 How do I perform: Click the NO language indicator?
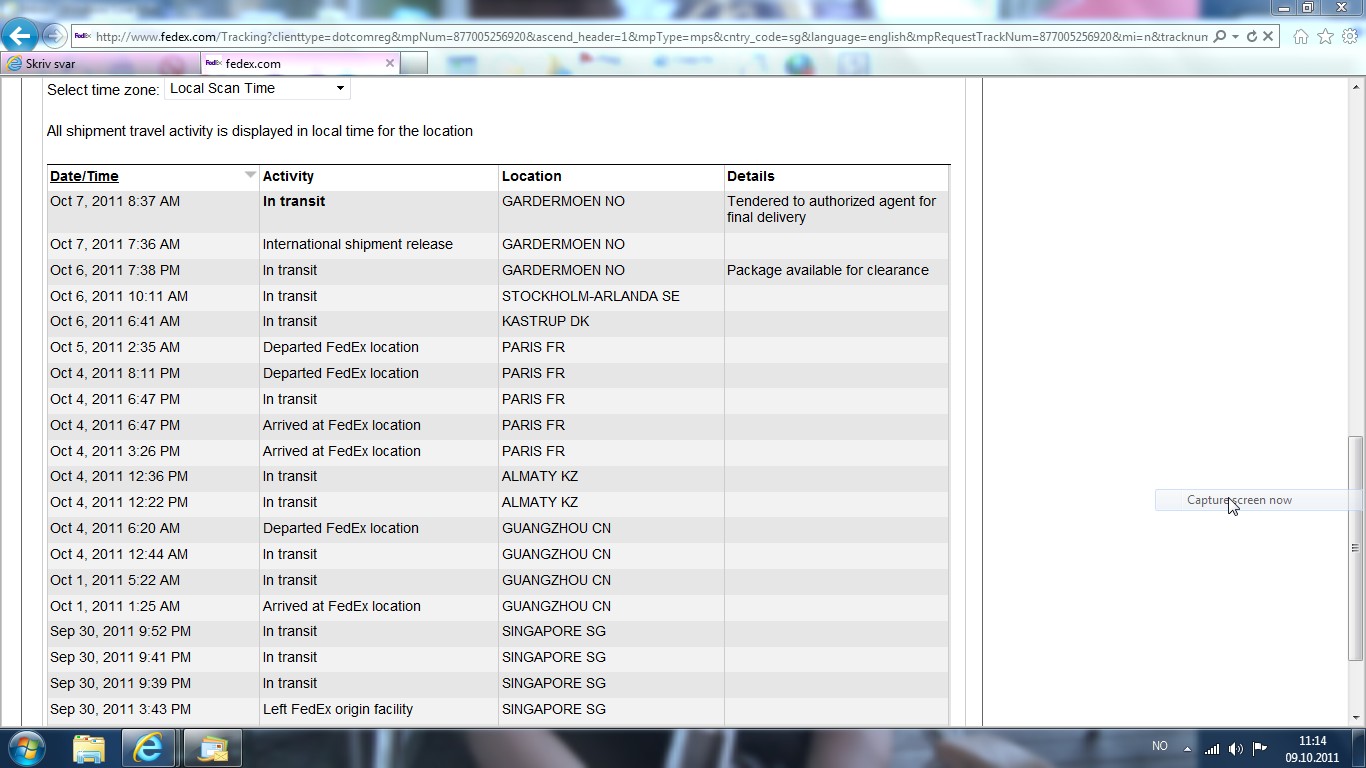click(x=1160, y=746)
